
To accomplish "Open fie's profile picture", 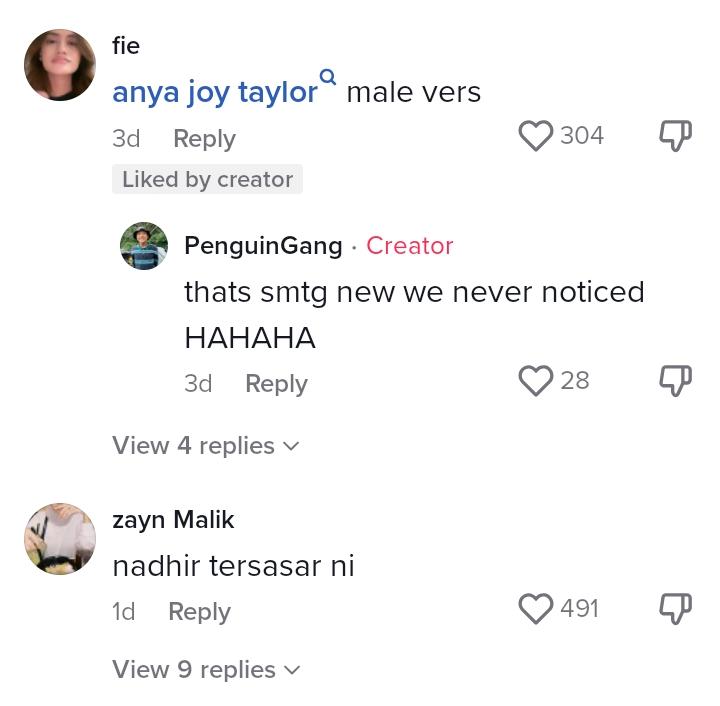I will pos(60,65).
